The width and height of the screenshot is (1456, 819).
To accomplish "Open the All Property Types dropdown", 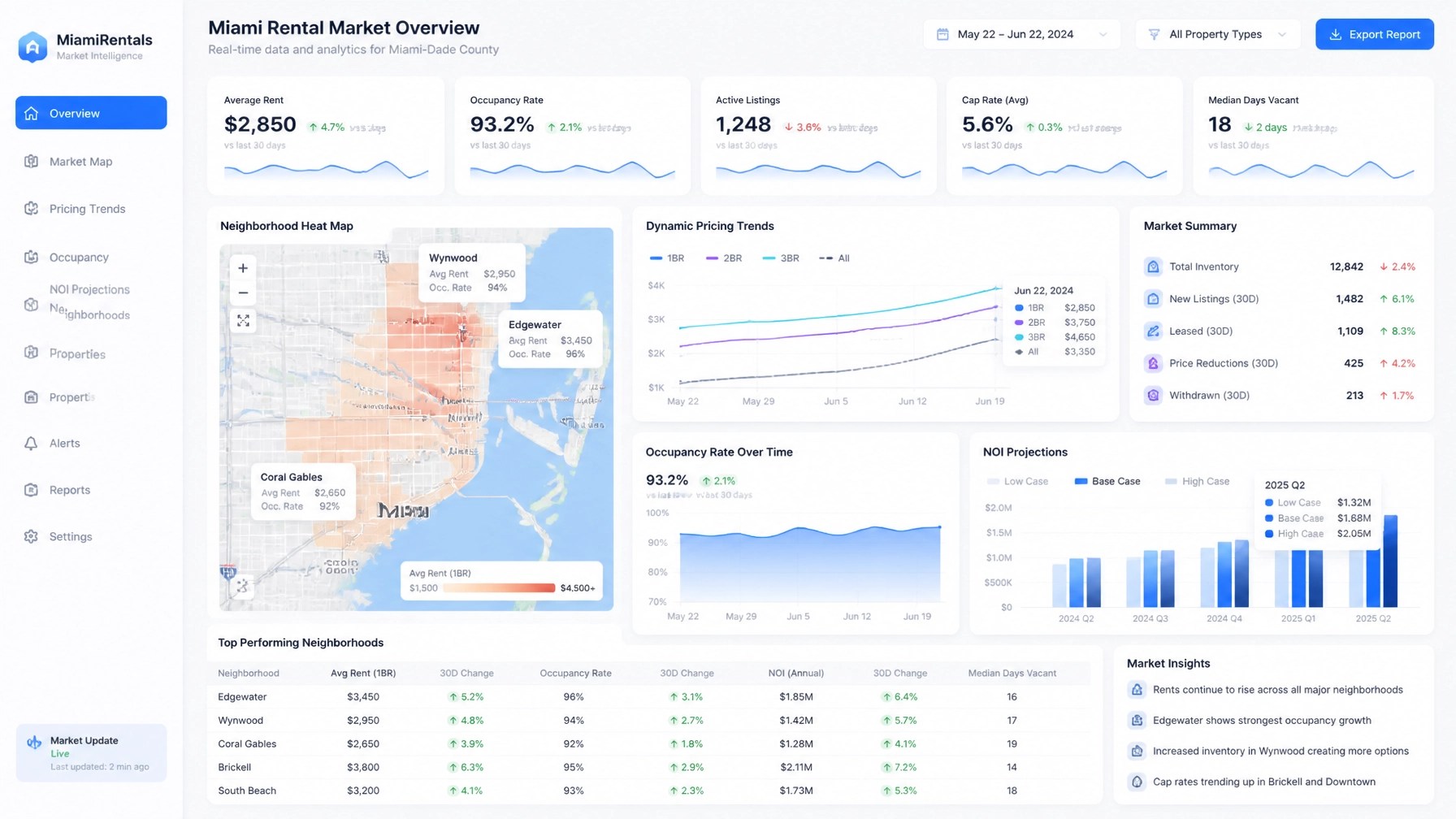I will pyautogui.click(x=1217, y=34).
